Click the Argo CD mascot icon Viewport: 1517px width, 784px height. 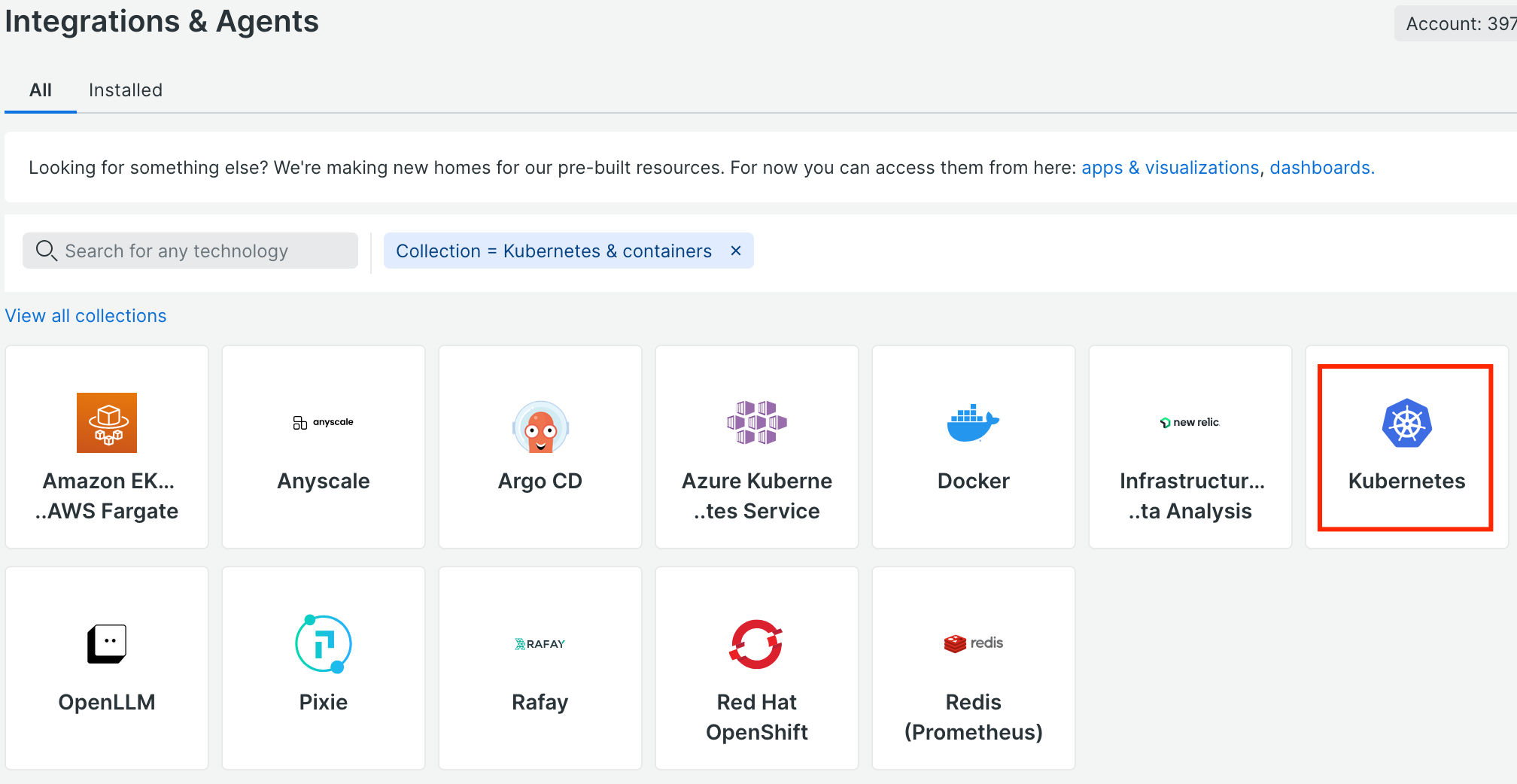[x=540, y=427]
